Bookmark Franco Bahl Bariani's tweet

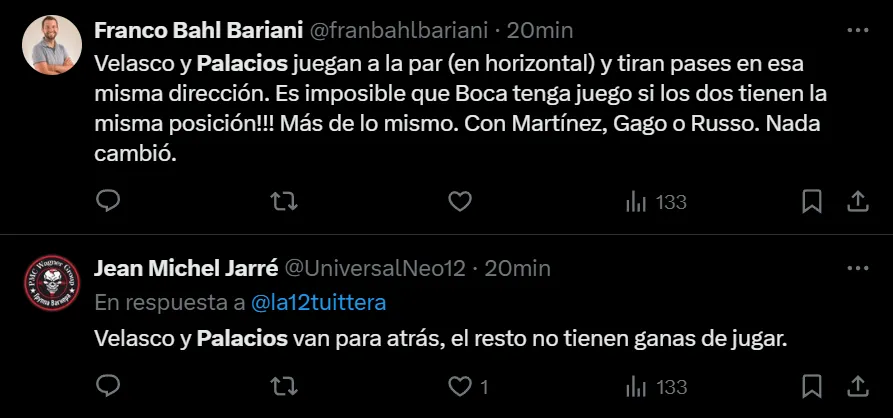(812, 202)
